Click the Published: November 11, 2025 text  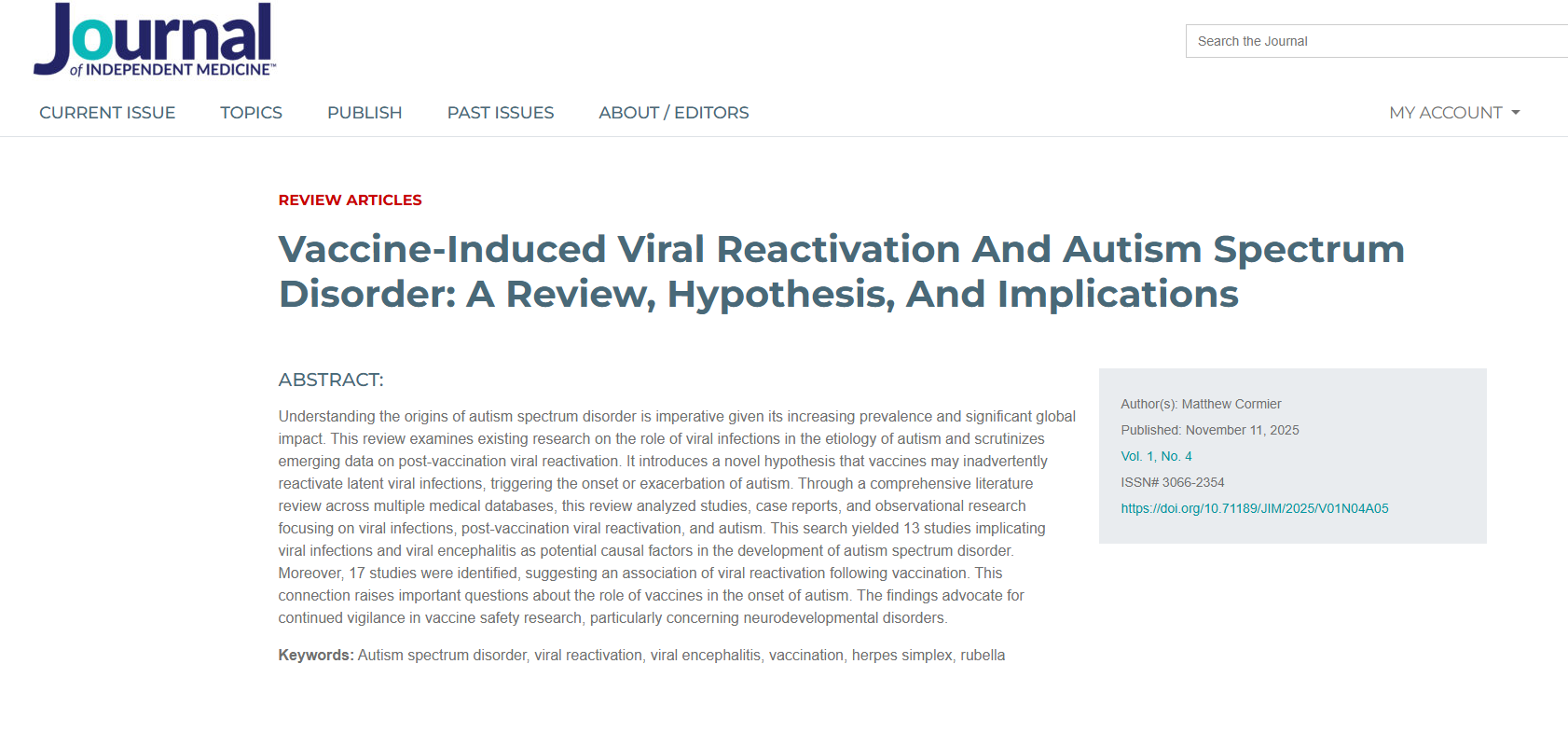coord(1210,430)
